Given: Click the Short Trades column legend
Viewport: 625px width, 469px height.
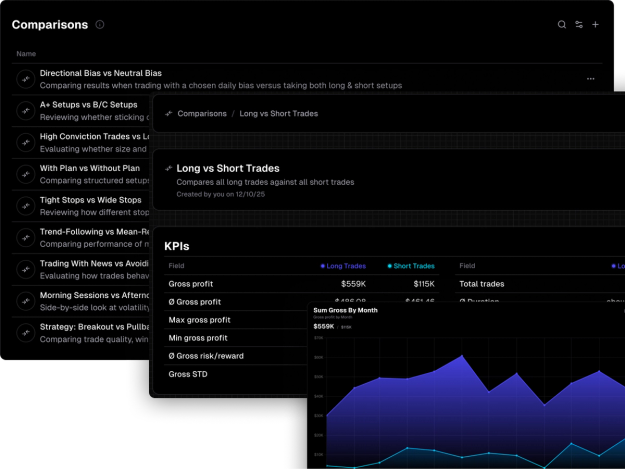Looking at the screenshot, I should pos(411,266).
